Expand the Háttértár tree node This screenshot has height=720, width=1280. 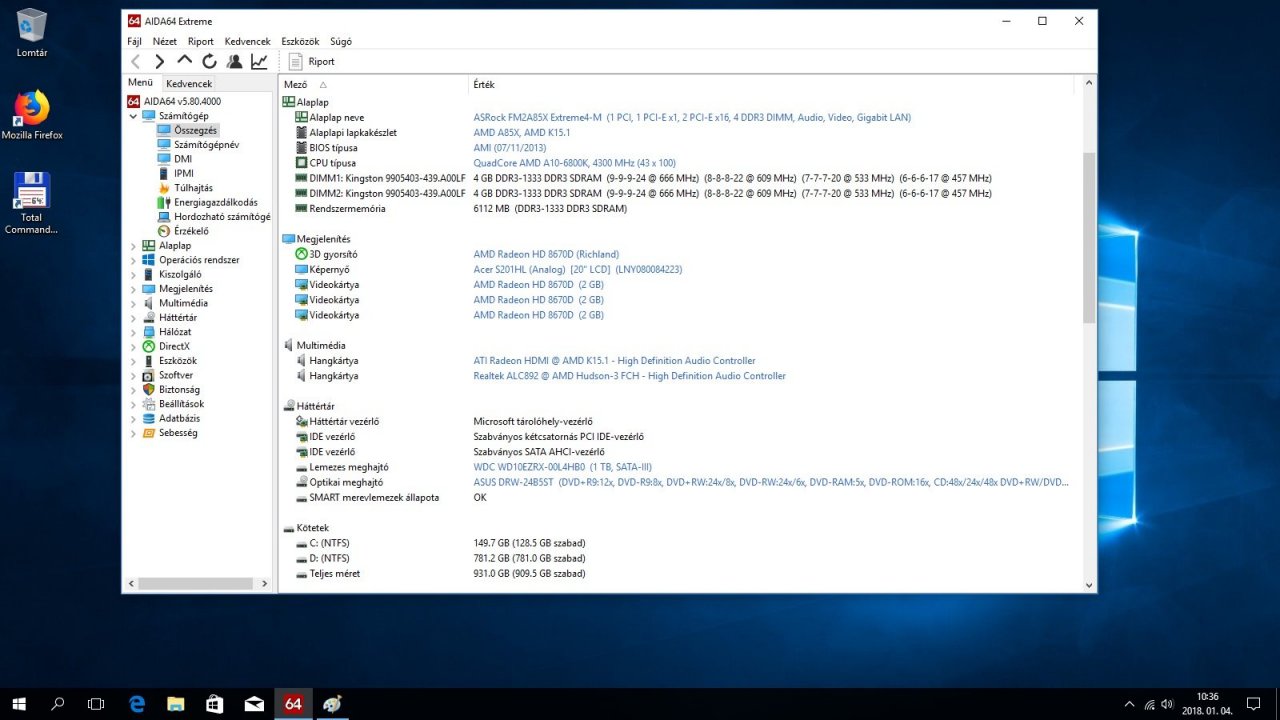[x=134, y=317]
